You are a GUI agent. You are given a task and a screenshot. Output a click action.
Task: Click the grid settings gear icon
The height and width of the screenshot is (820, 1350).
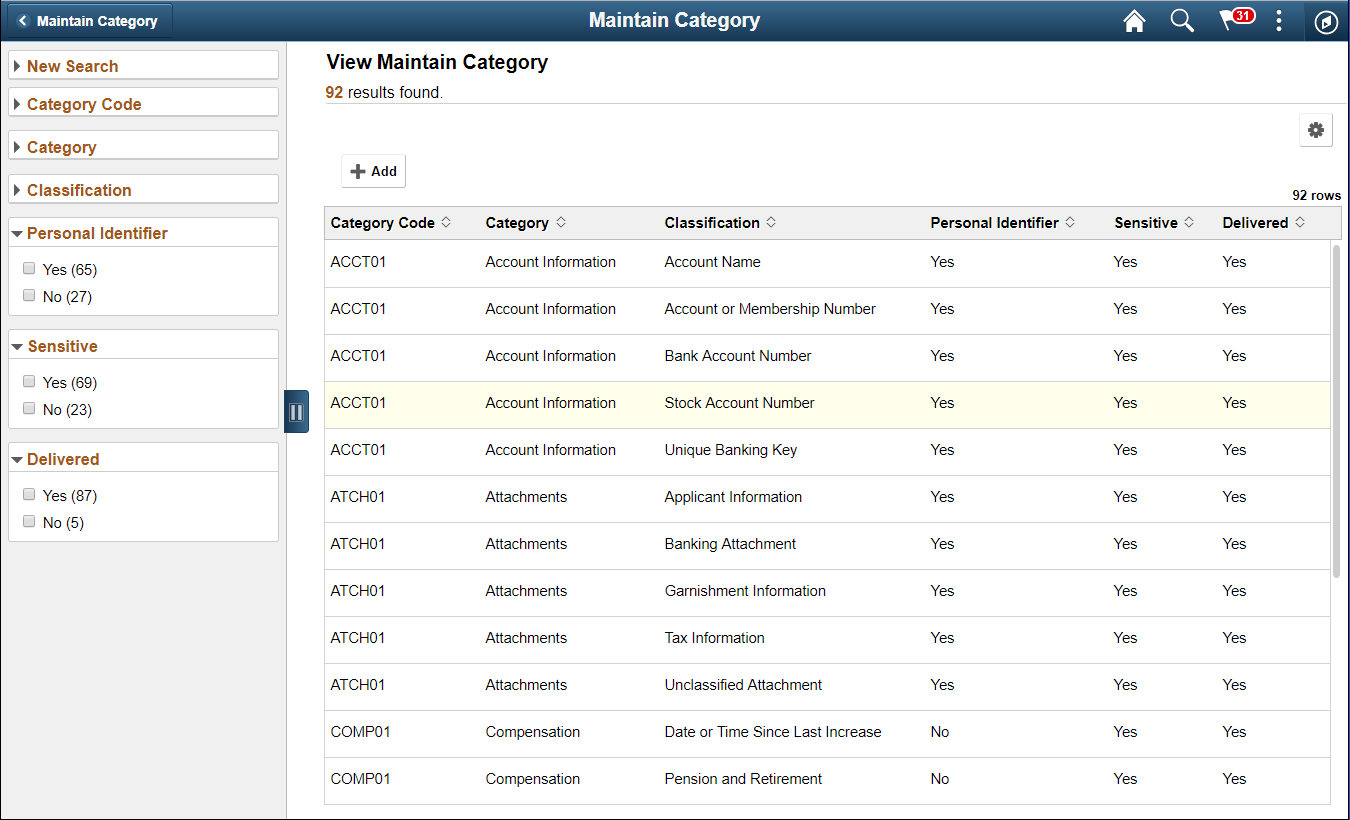pos(1316,130)
